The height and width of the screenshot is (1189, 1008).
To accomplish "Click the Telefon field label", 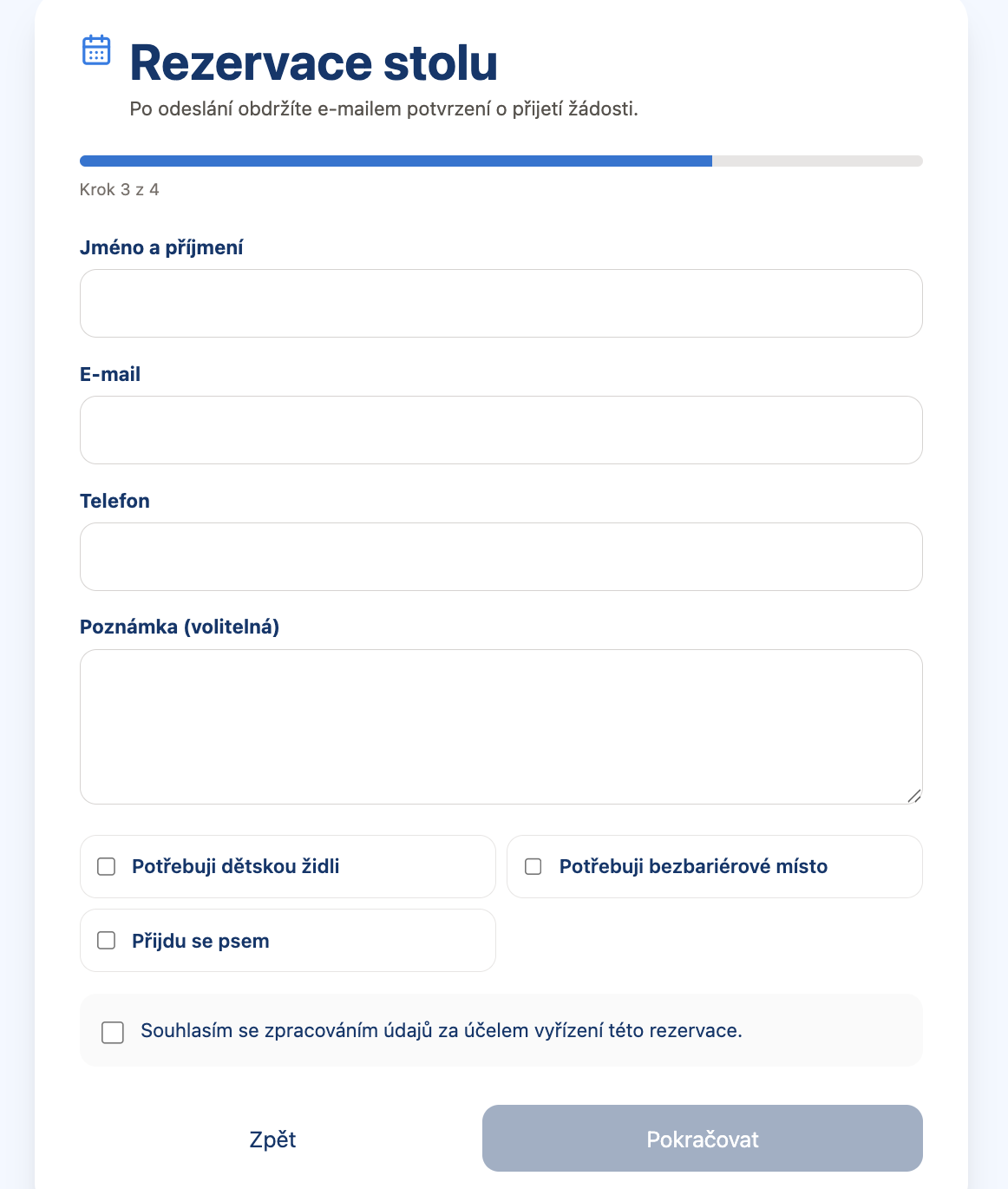I will coord(115,501).
